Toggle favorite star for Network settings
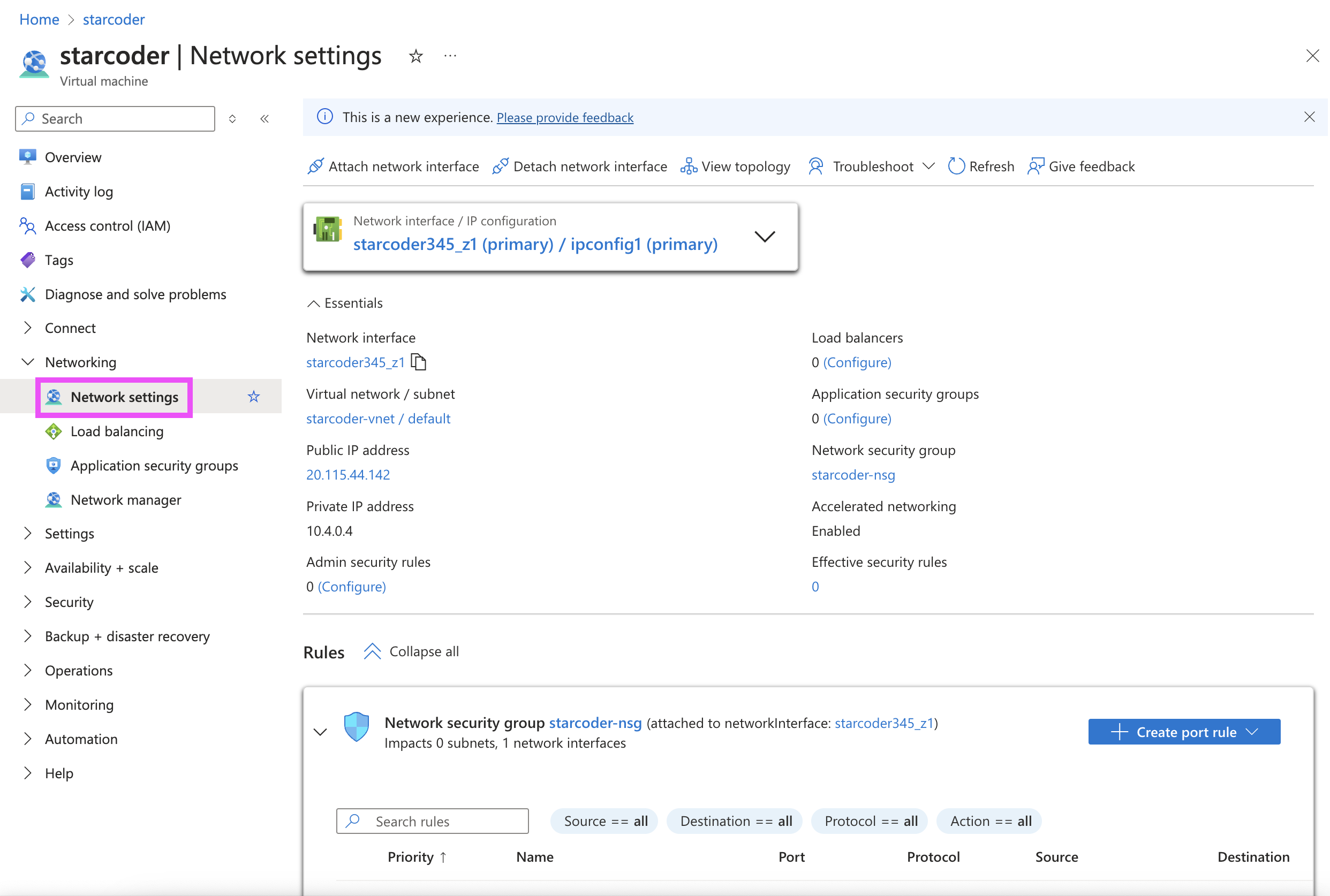 coord(254,397)
